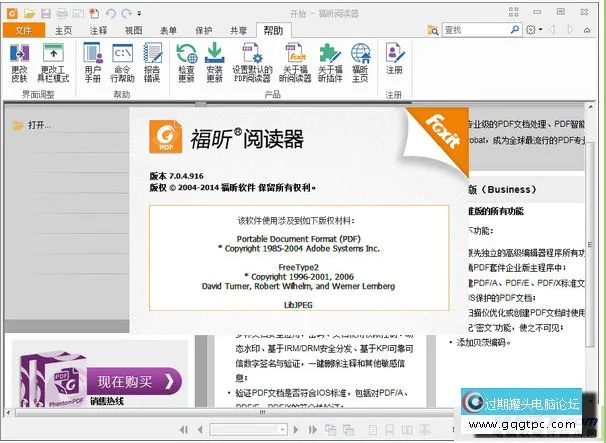Screen dimensions: 606x443
Task: Open 关于福昕阅读器 about reader
Action: click(295, 63)
